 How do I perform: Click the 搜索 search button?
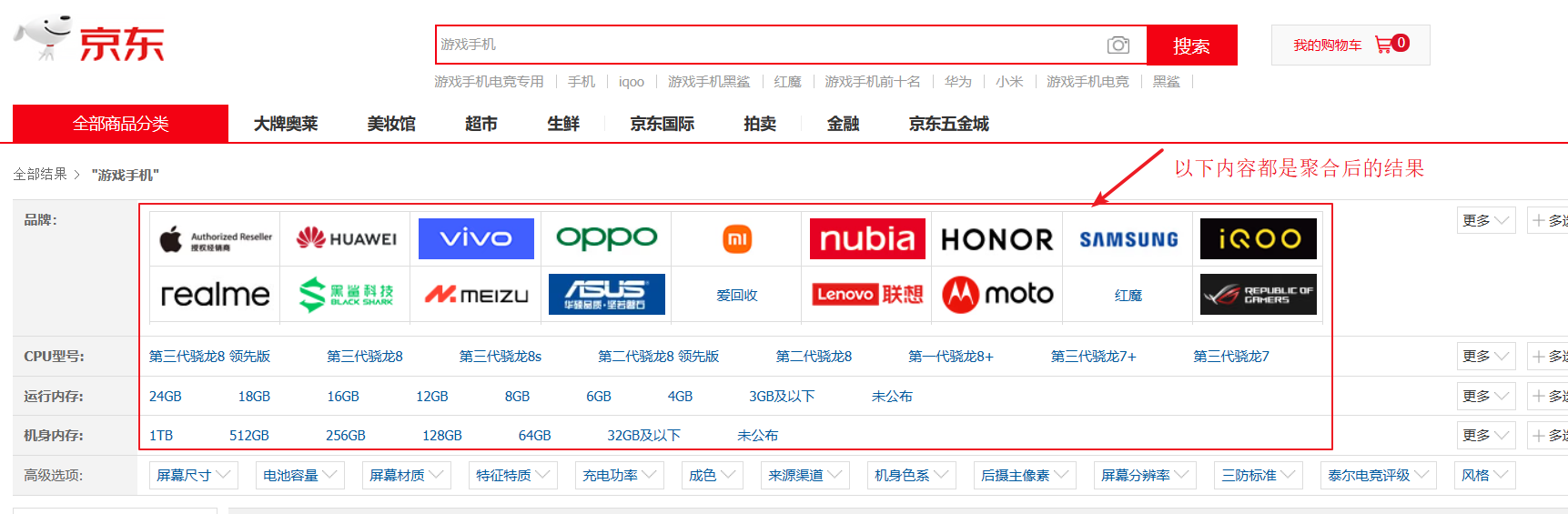coord(1191,45)
